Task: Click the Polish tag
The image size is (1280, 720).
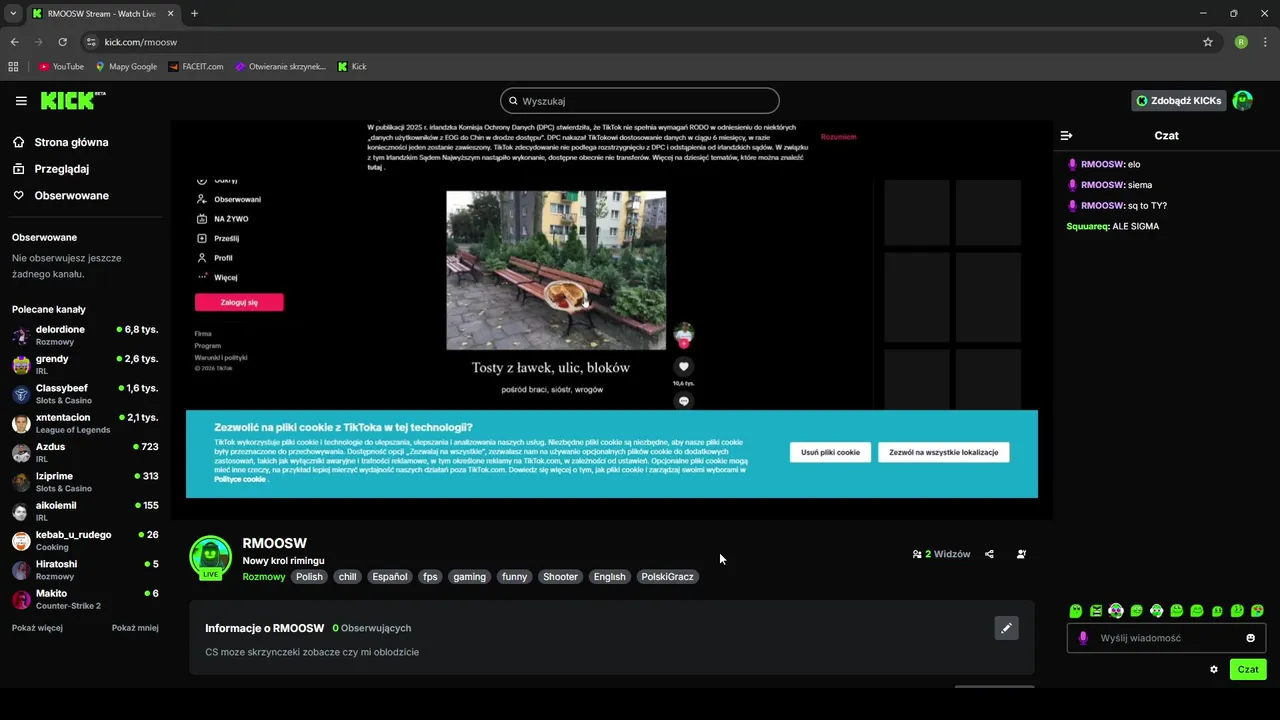Action: pyautogui.click(x=309, y=577)
